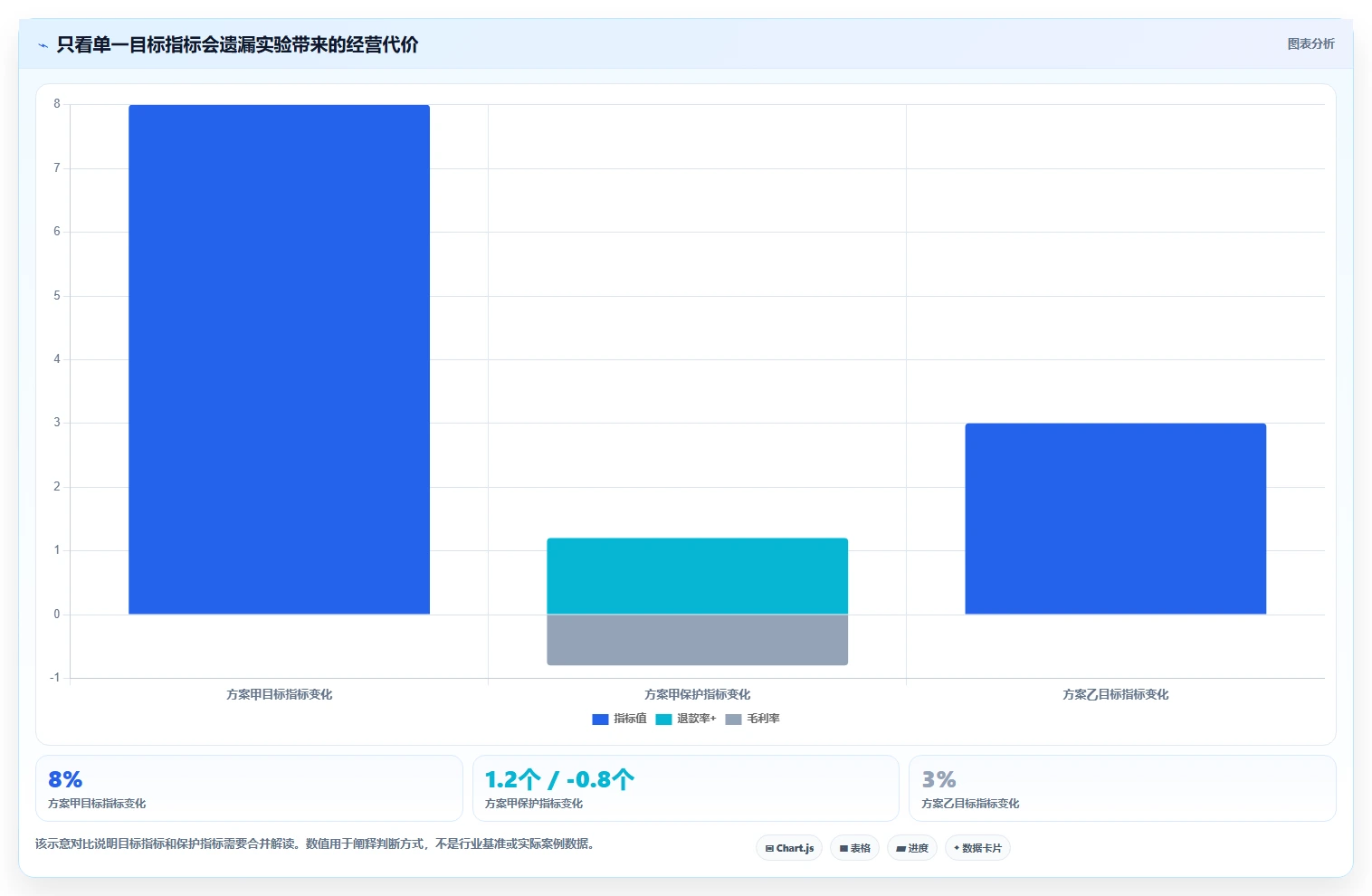
Task: Click the card caption 方案甲目标指标变化 under 8%
Action: [97, 804]
